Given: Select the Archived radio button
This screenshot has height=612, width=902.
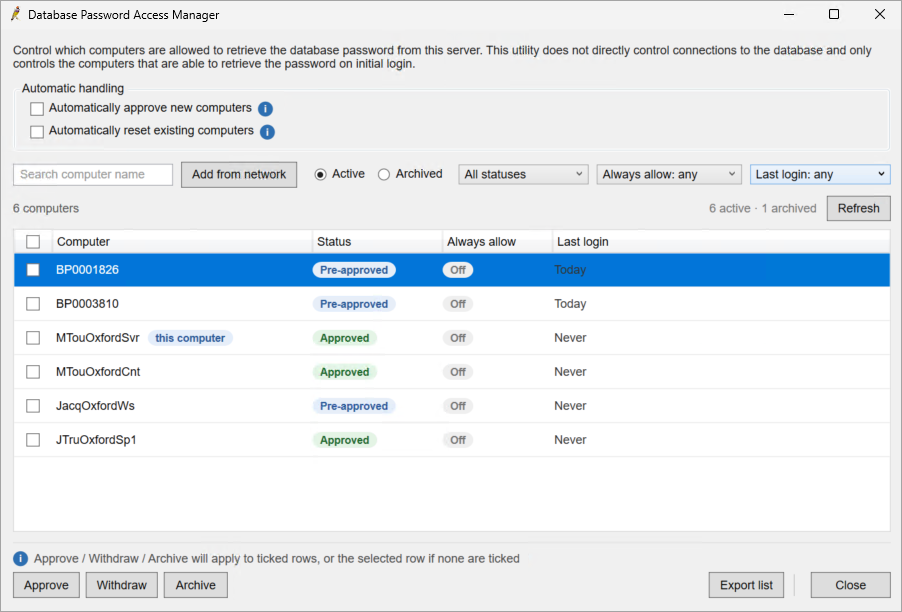Looking at the screenshot, I should tap(384, 174).
